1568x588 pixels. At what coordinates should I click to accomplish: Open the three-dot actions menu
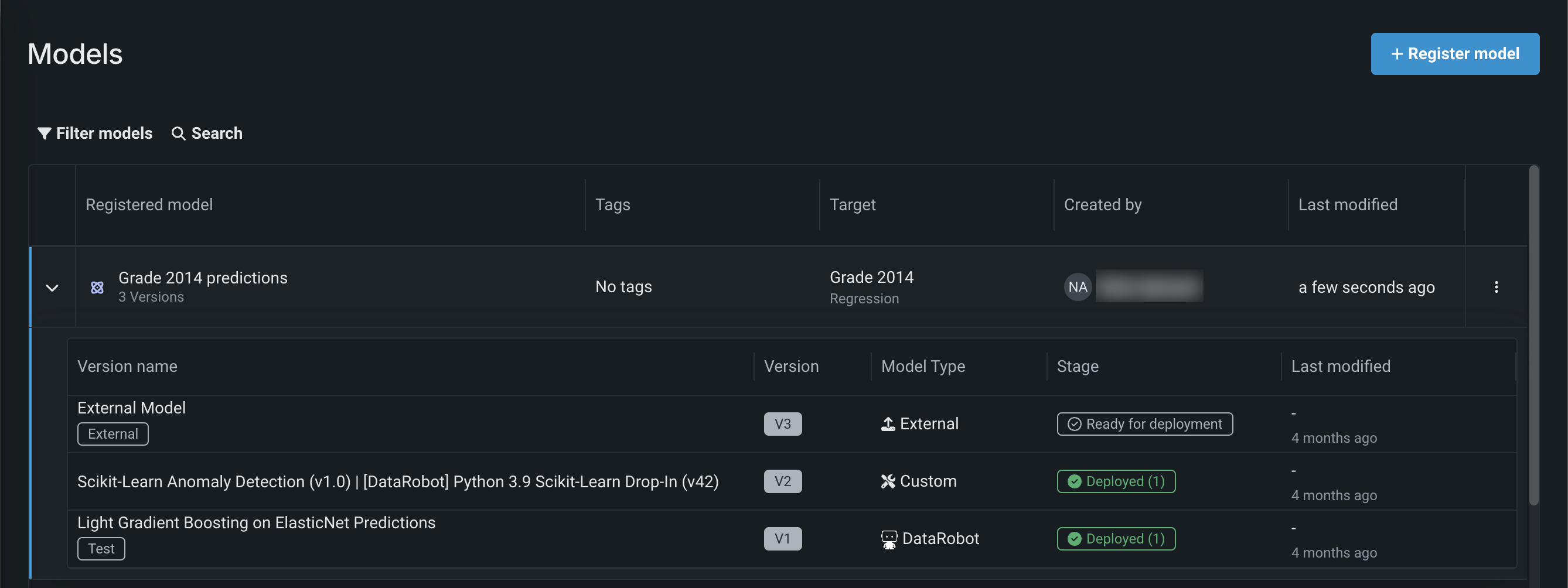[x=1495, y=288]
